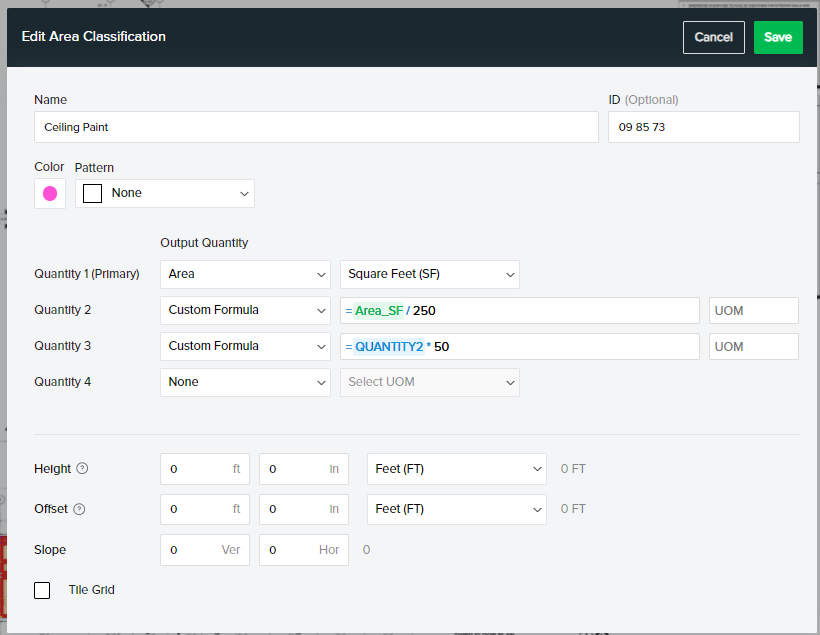Viewport: 820px width, 635px height.
Task: Expand the Pattern dropdown showing None
Action: point(166,193)
